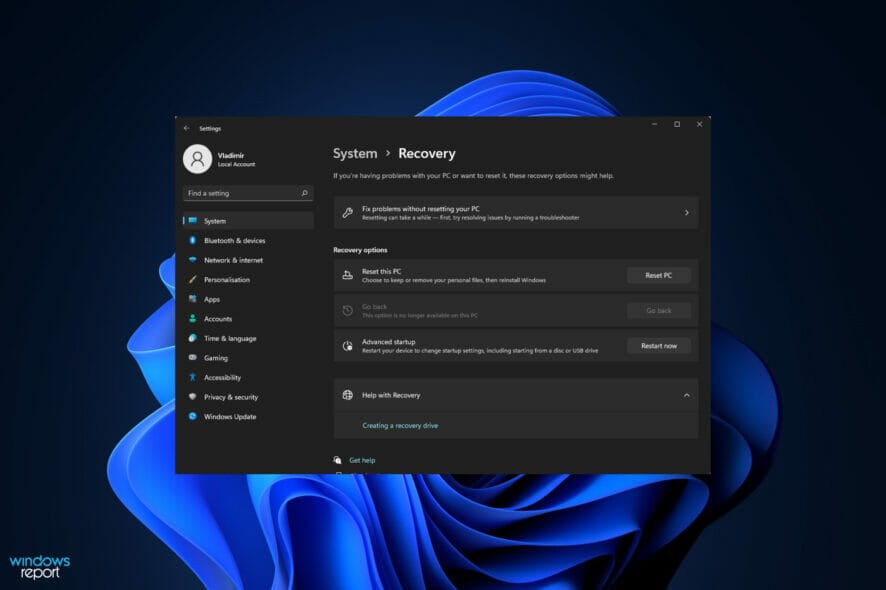Open the Vladimir account avatar
This screenshot has width=886, height=590.
tap(197, 159)
